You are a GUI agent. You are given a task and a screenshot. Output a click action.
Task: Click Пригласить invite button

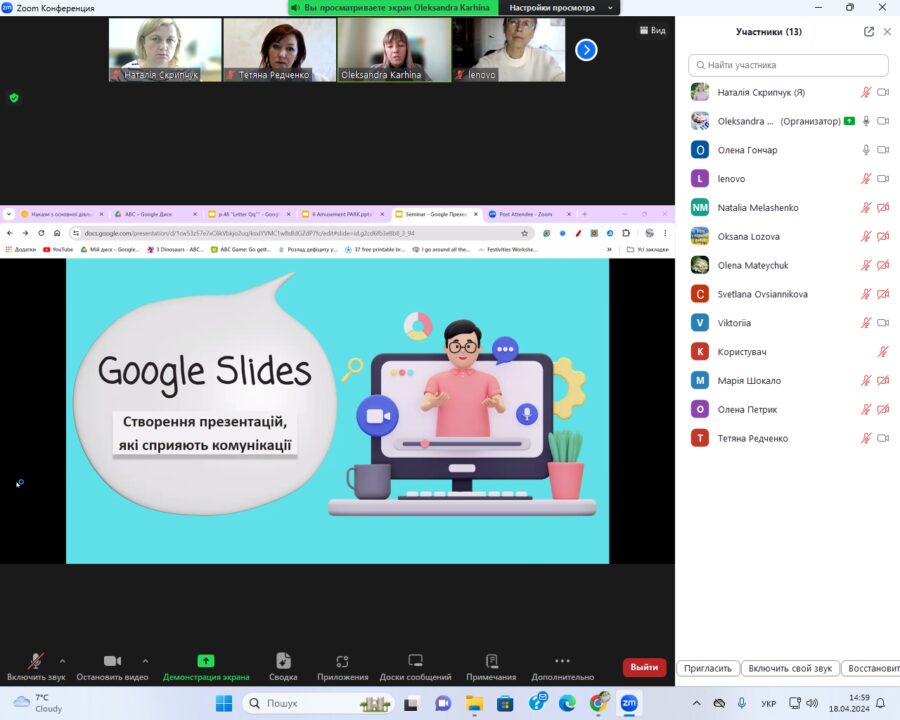point(708,668)
